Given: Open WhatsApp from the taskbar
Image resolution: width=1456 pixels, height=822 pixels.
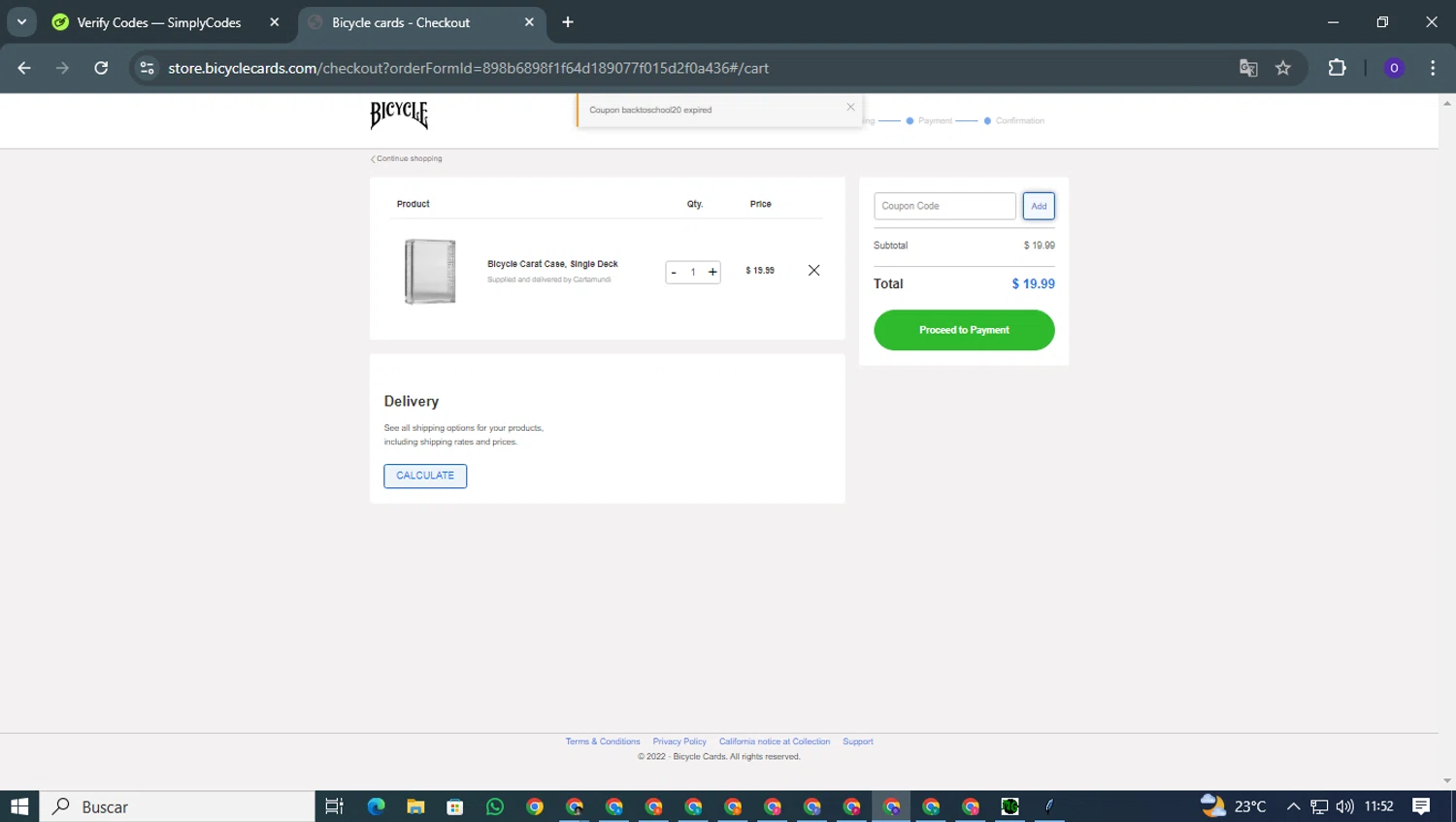Looking at the screenshot, I should click(495, 806).
